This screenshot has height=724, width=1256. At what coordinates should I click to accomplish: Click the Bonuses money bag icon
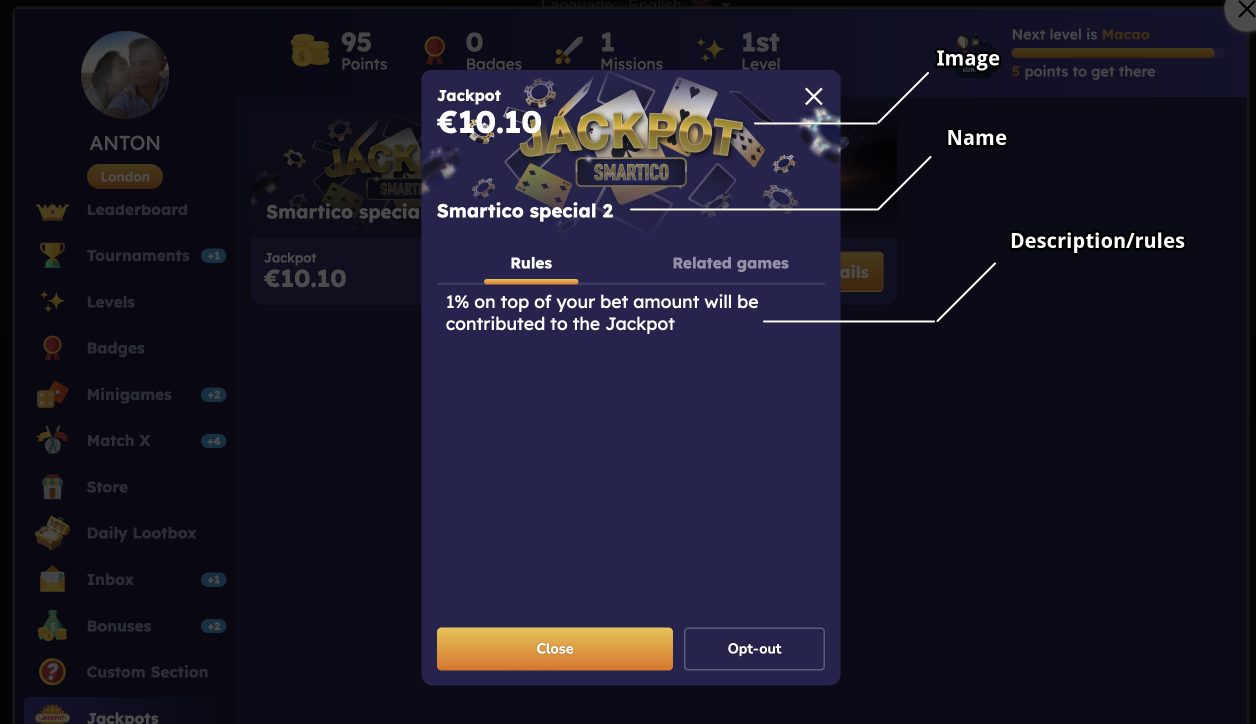click(51, 626)
